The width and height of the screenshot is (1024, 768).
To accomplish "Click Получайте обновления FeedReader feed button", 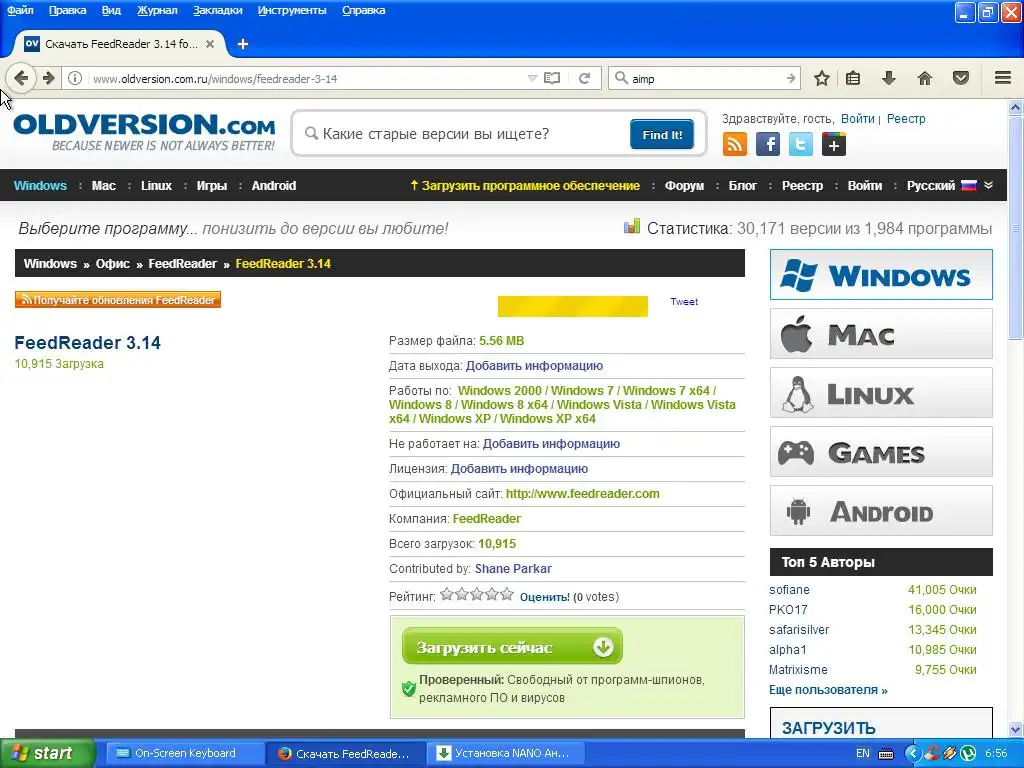I will point(118,300).
